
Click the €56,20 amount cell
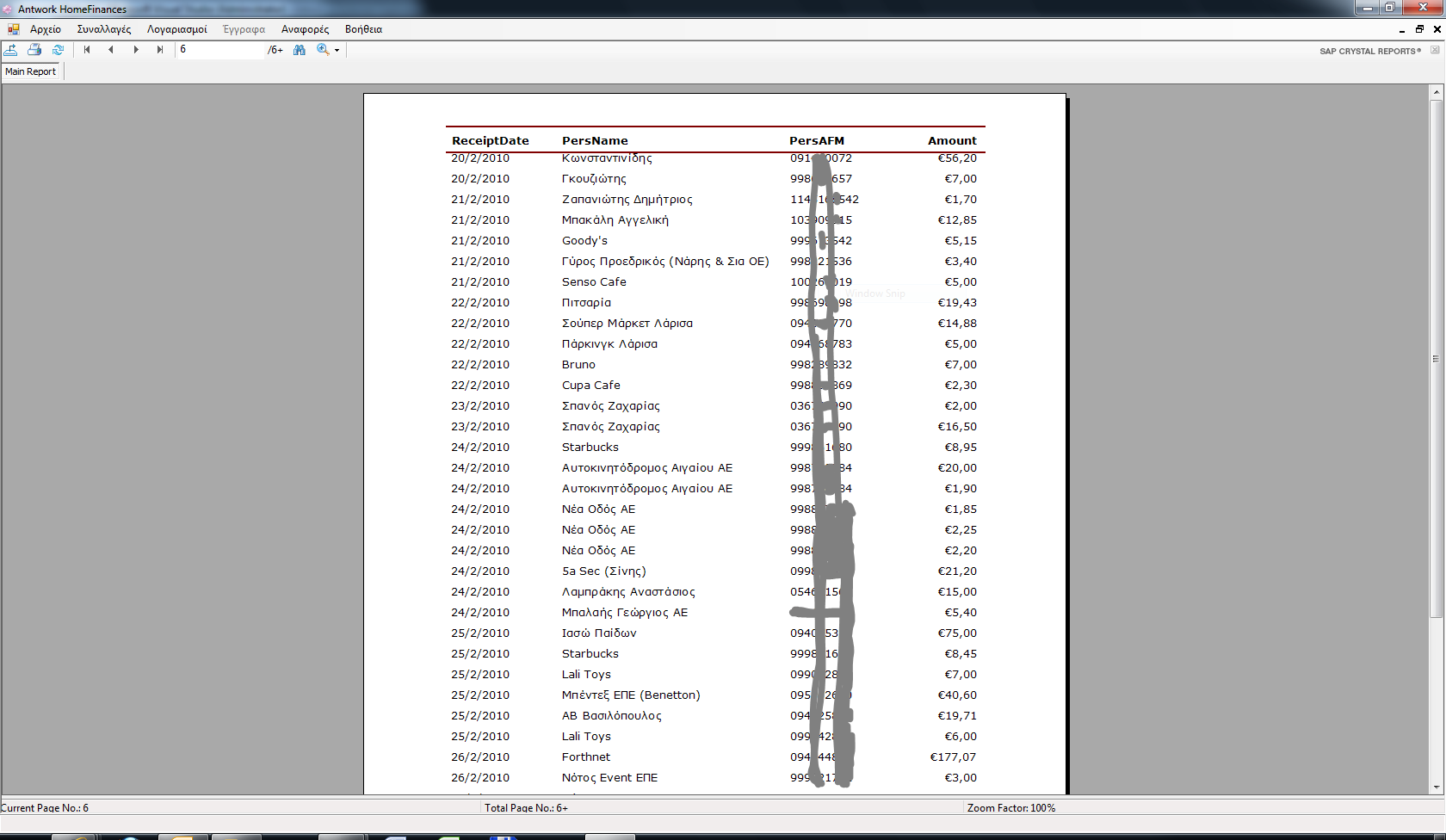tap(957, 158)
